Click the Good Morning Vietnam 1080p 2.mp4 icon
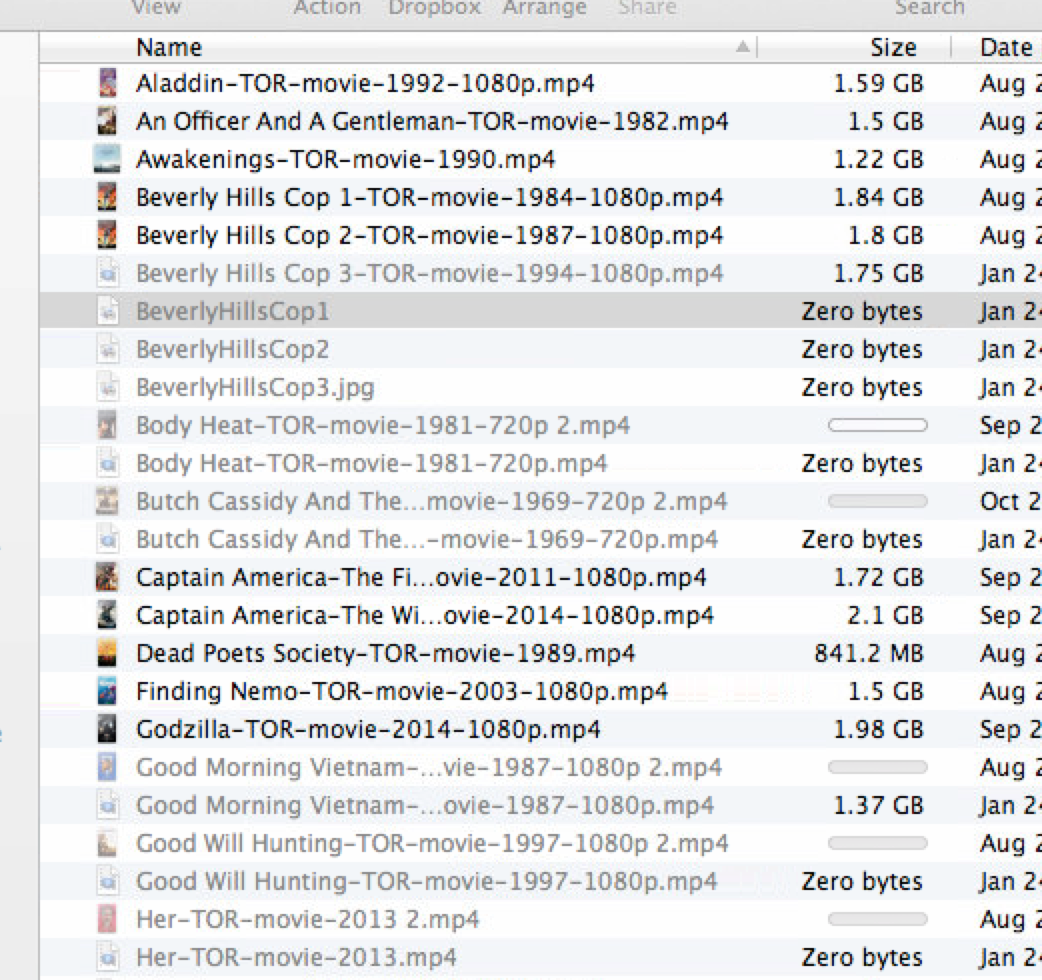 click(x=108, y=767)
